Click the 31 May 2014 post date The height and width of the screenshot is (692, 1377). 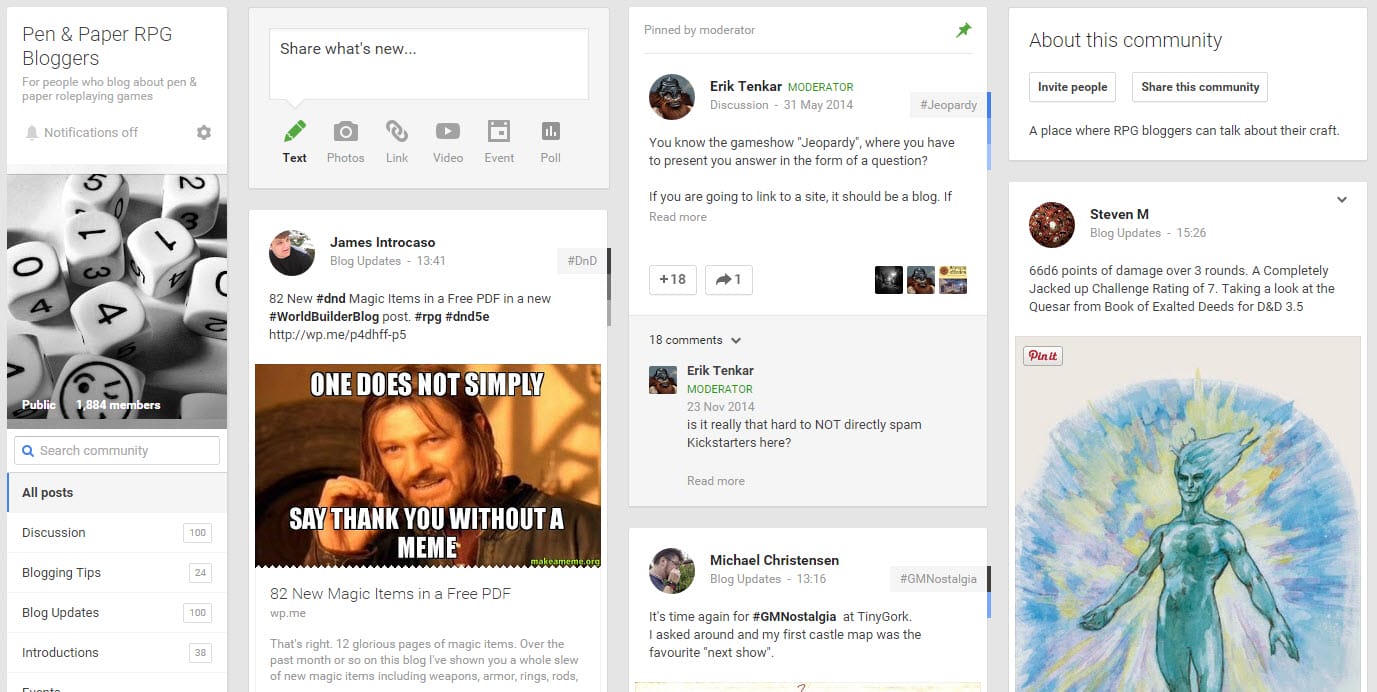point(818,105)
